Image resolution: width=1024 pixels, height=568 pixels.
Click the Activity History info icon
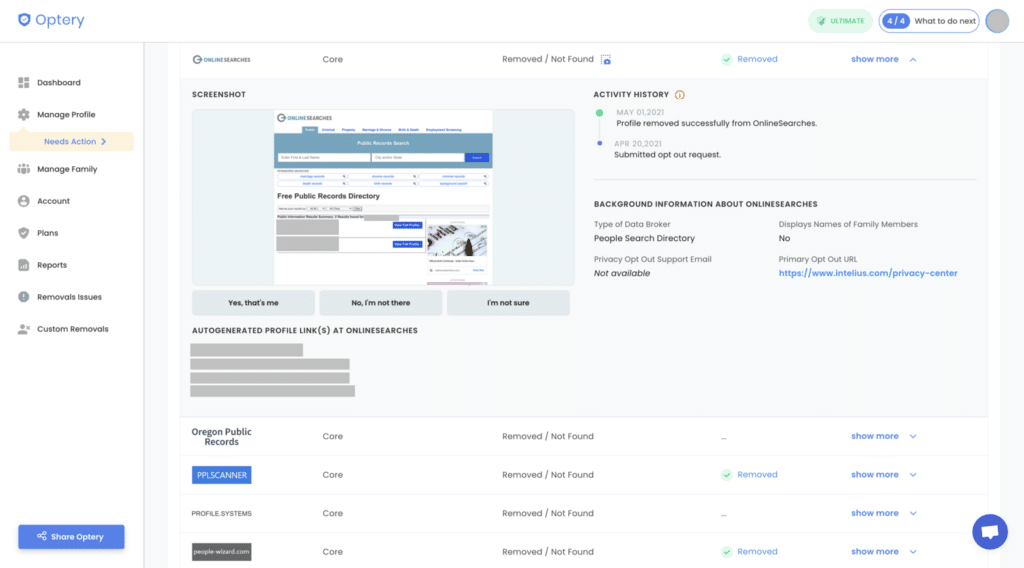[x=680, y=95]
